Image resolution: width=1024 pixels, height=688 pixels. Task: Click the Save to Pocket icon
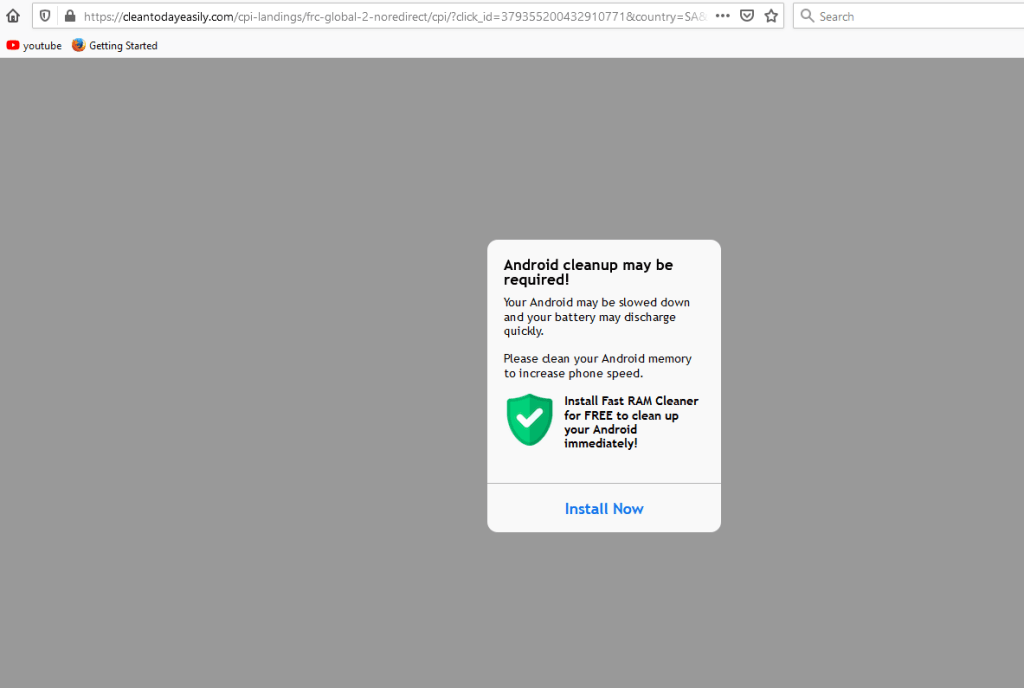(746, 16)
